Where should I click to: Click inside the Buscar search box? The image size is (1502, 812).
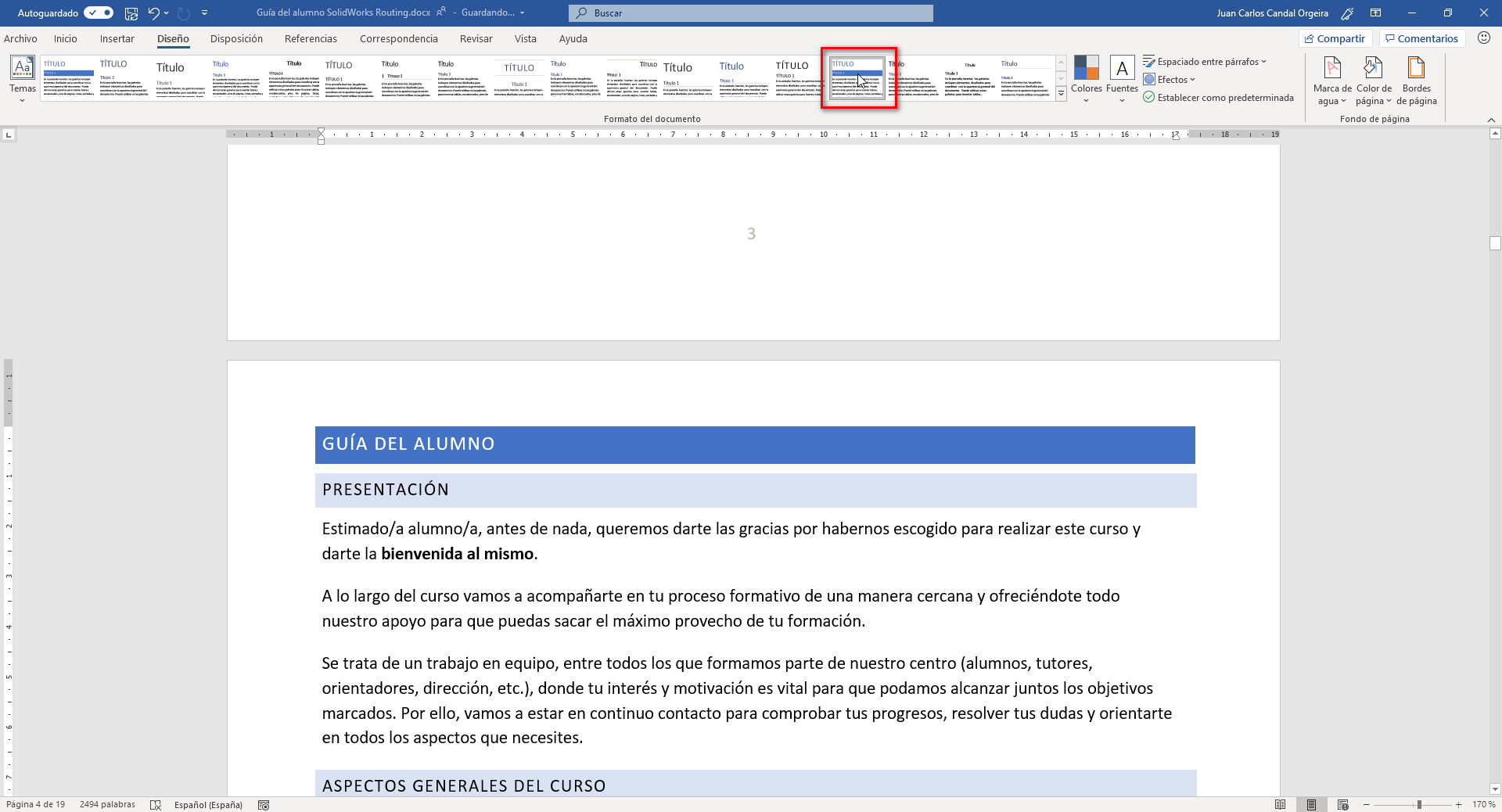point(750,13)
